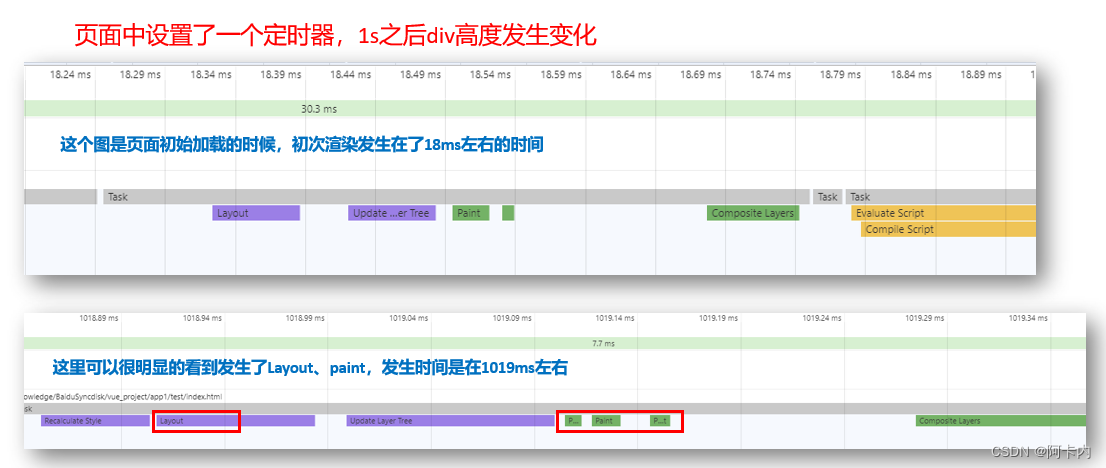Click the 1018.94 ms ruler label
This screenshot has width=1106, height=468.
tap(202, 318)
